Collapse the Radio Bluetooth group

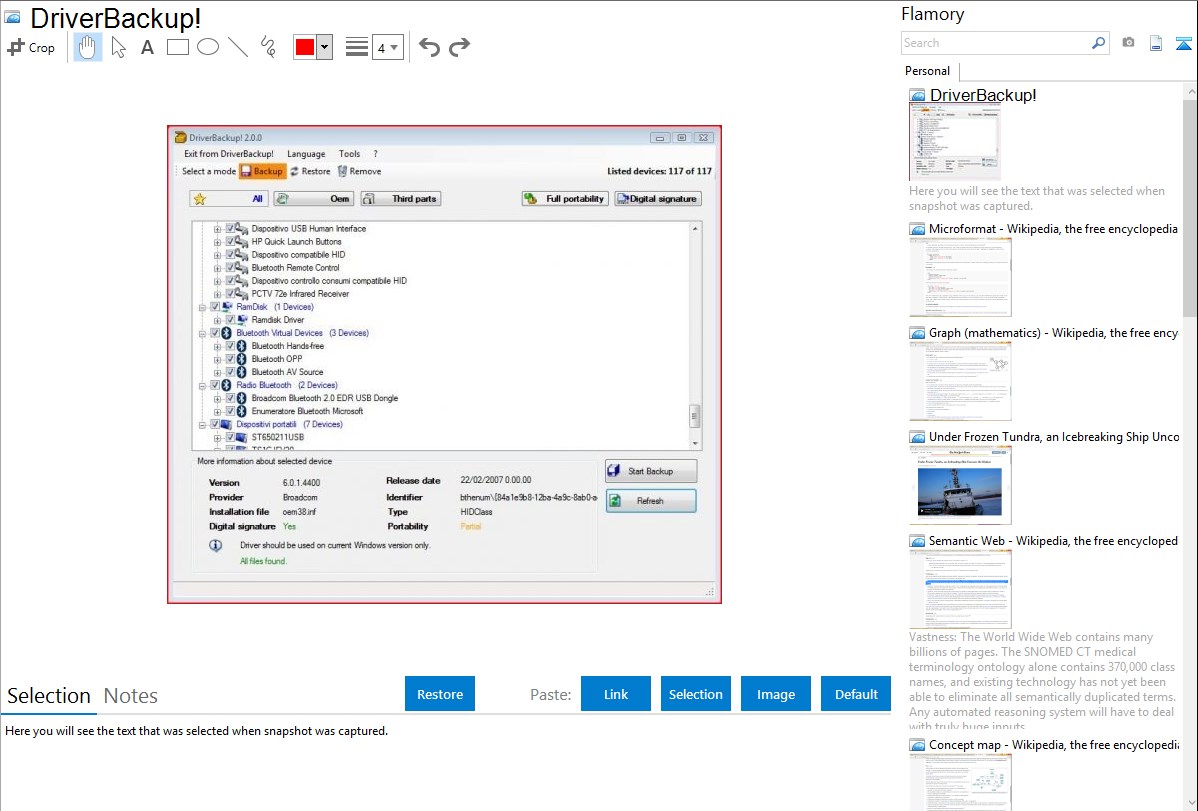[x=202, y=385]
